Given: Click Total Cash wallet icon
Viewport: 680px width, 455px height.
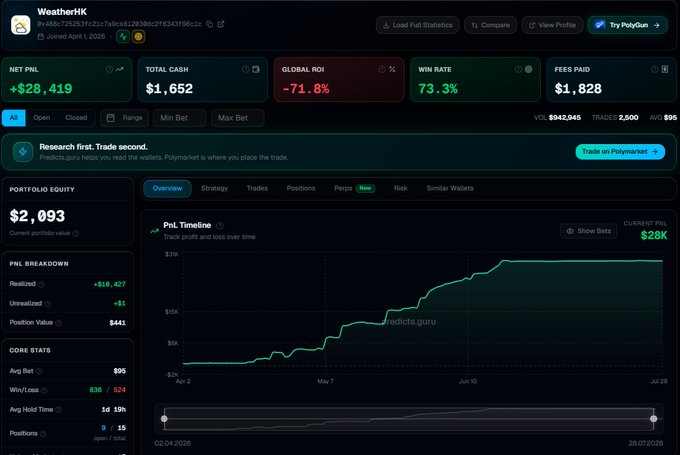Looking at the screenshot, I should pos(256,69).
